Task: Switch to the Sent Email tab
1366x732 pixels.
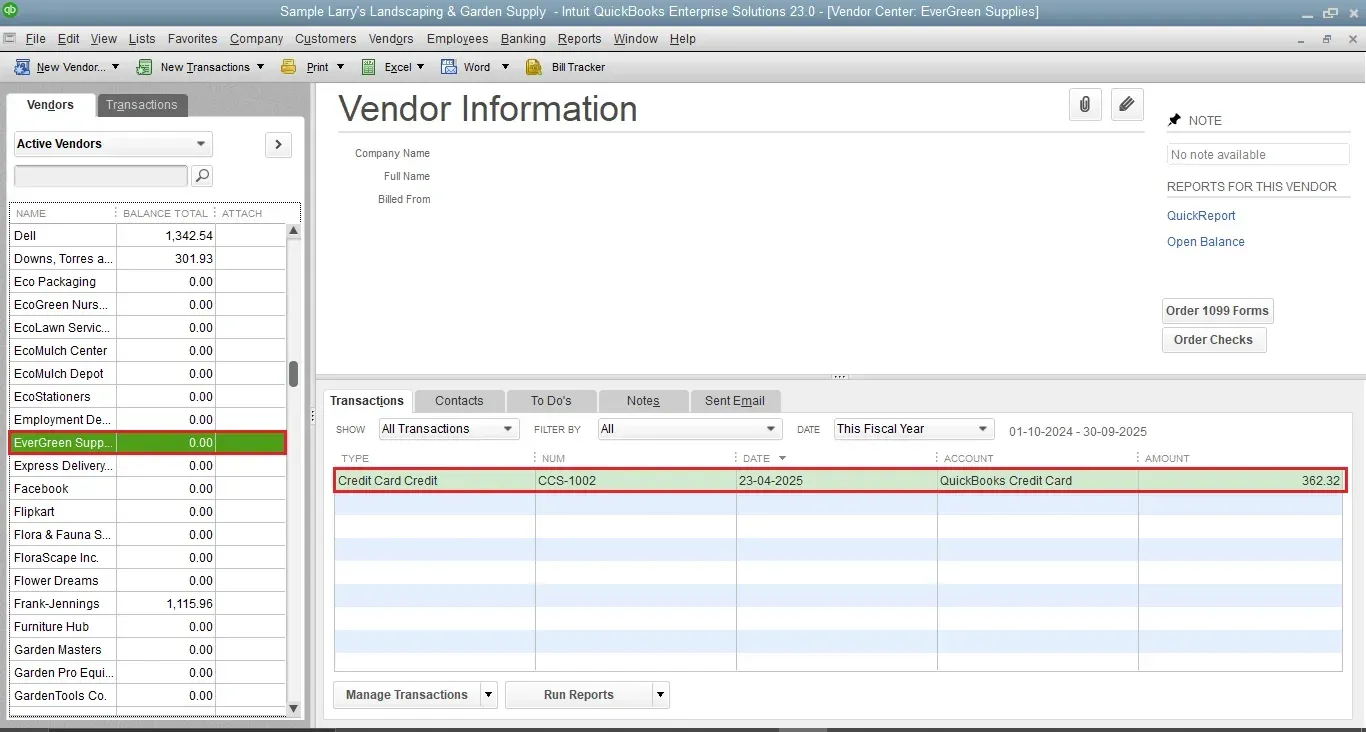Action: (x=735, y=401)
